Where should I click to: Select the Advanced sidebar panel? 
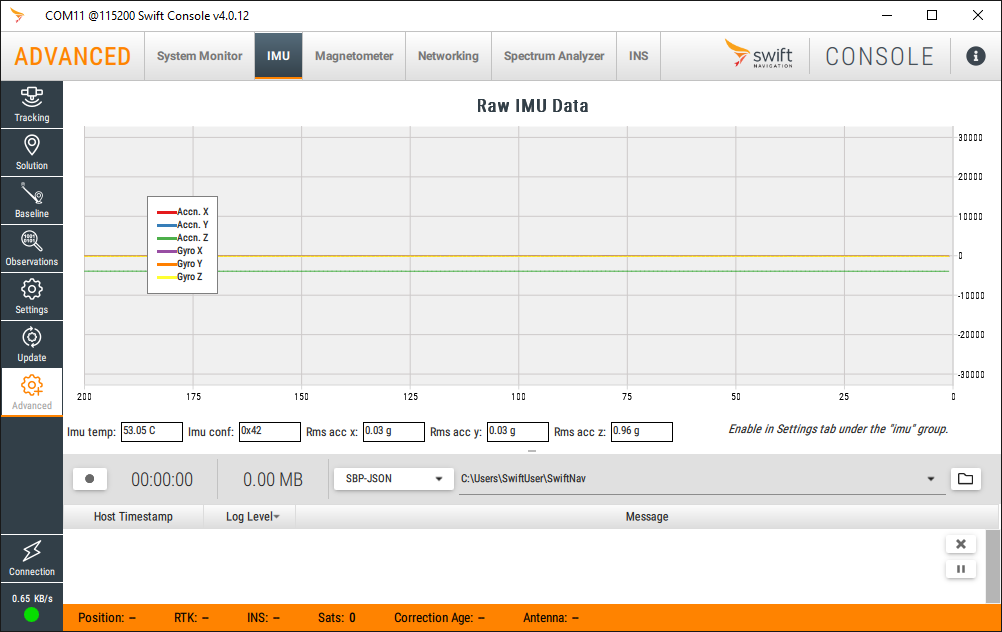tap(31, 392)
